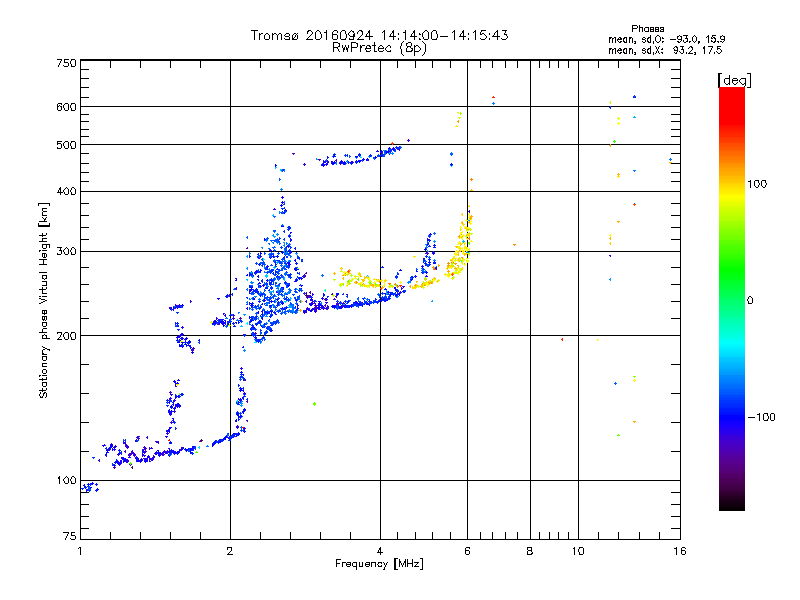Click the y-axis tick label '400'
Screen dimensions: 800x600
pos(67,191)
